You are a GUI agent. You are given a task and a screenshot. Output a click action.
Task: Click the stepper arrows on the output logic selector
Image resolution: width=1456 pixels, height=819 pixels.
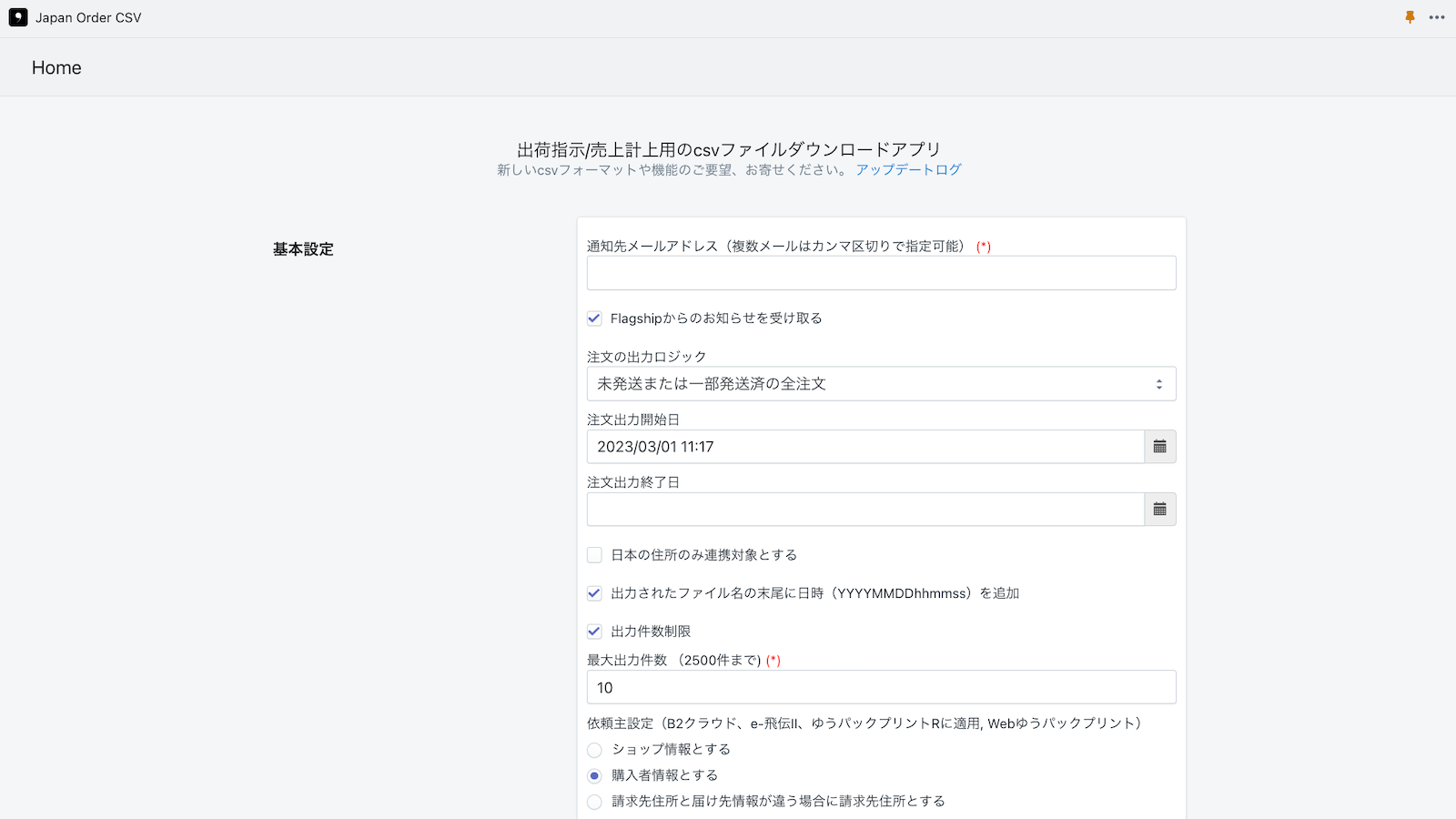(x=1159, y=383)
